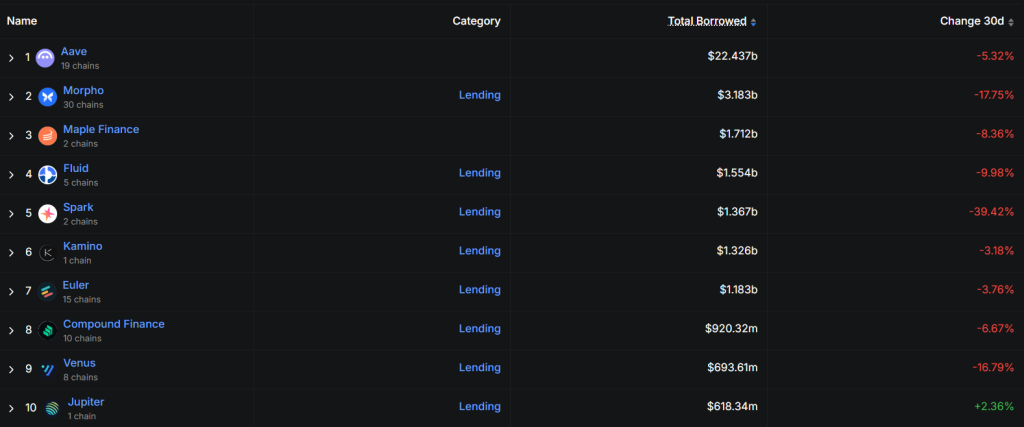Expand the Morpho row chevron
Screen dimensions: 1024x427
tap(11, 97)
